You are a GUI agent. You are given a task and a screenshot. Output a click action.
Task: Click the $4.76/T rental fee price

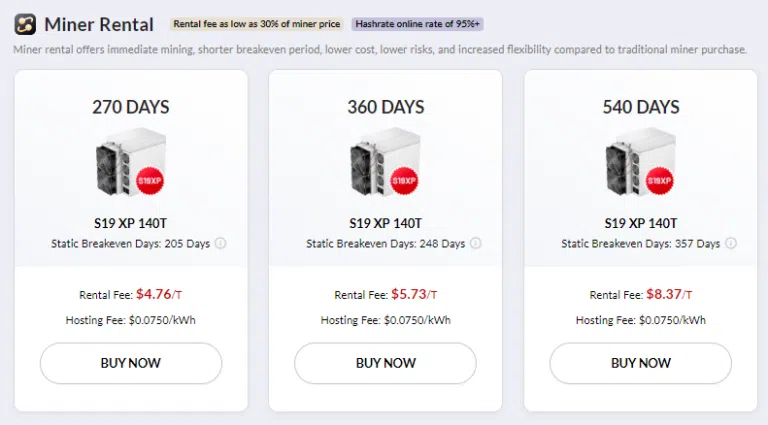pyautogui.click(x=160, y=294)
